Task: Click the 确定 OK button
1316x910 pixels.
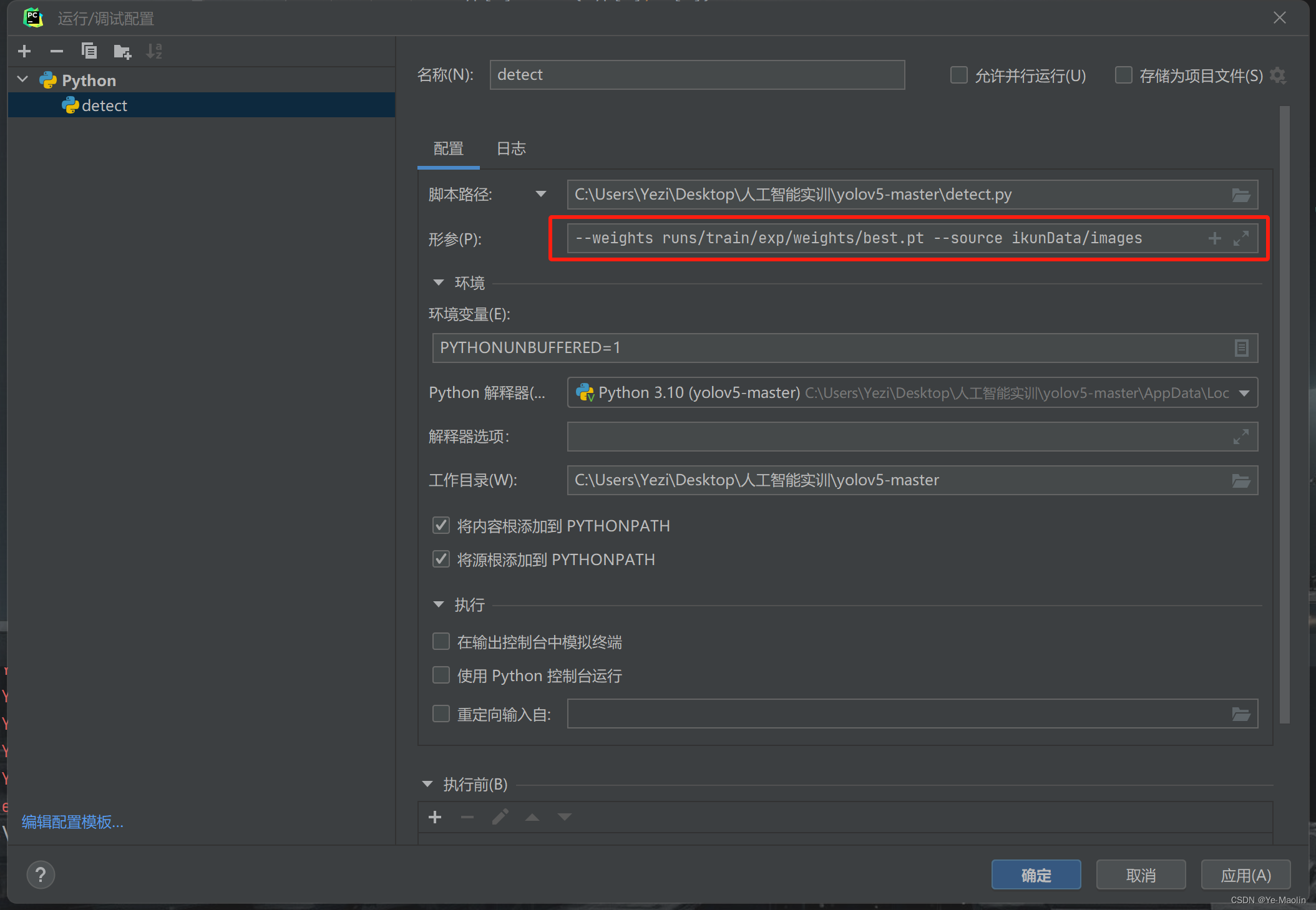Action: (x=1036, y=875)
